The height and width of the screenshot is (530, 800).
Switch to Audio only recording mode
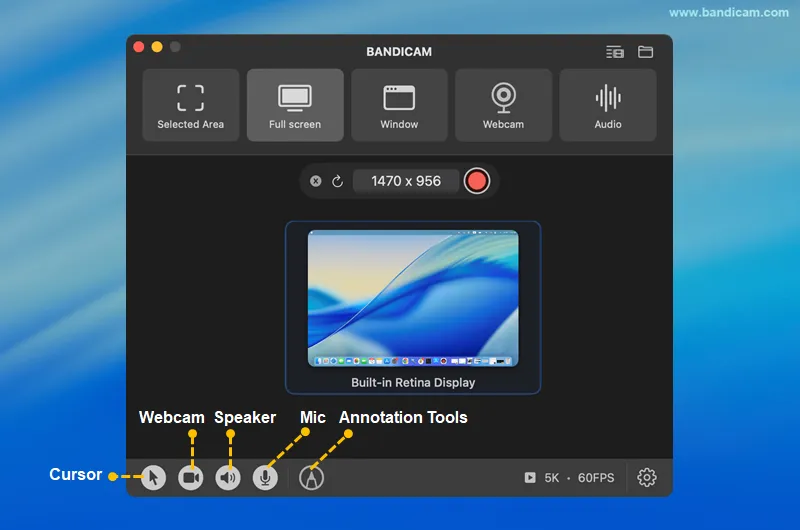[608, 105]
